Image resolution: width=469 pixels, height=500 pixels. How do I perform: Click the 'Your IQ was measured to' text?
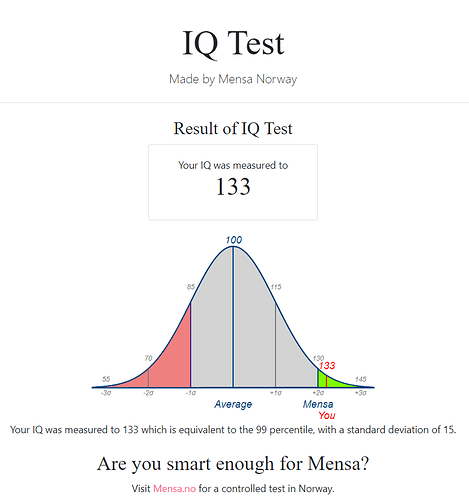coord(233,165)
